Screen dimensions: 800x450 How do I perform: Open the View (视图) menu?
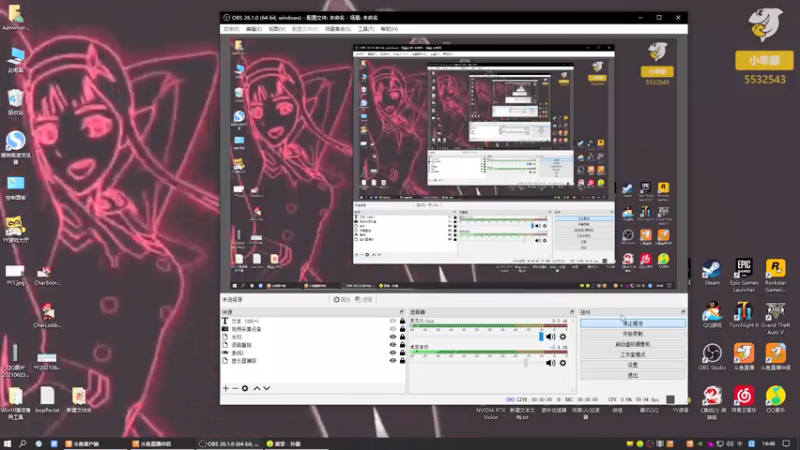pyautogui.click(x=277, y=29)
